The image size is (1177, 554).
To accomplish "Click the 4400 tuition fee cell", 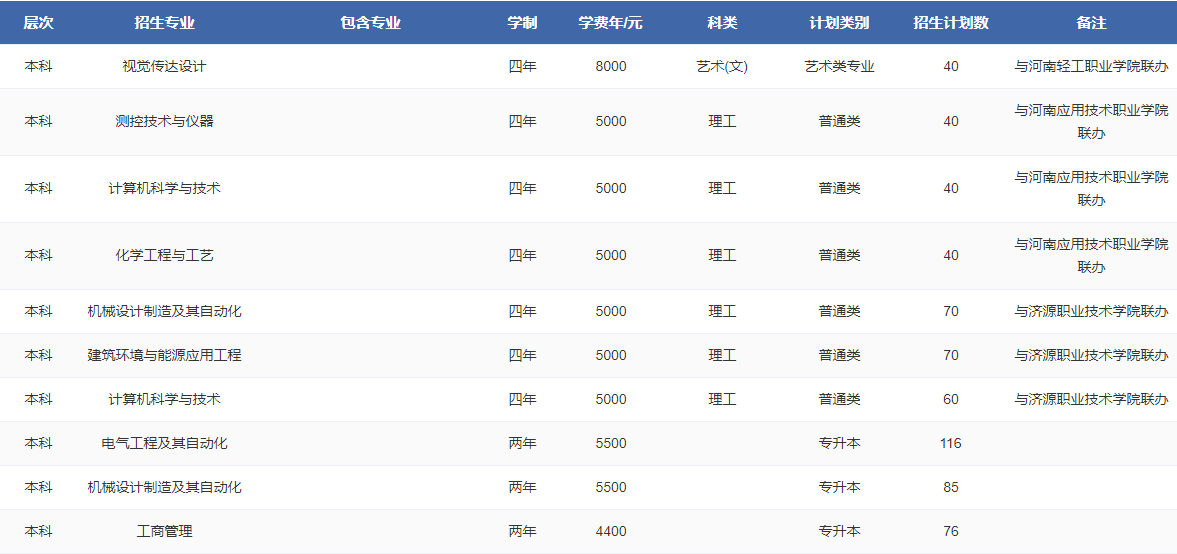I will click(610, 531).
